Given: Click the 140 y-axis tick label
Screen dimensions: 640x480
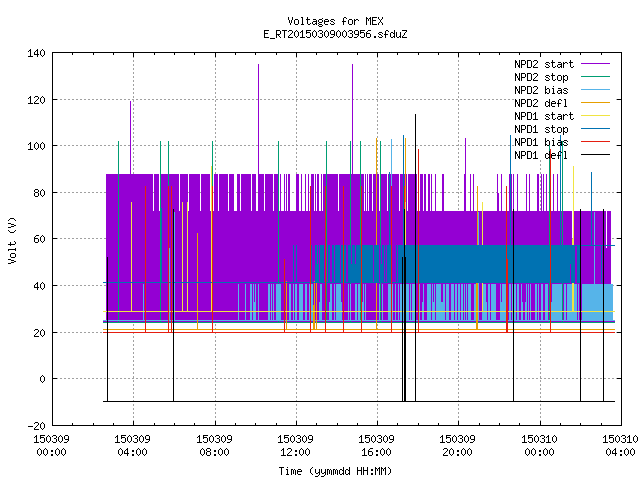Looking at the screenshot, I should click(36, 53).
